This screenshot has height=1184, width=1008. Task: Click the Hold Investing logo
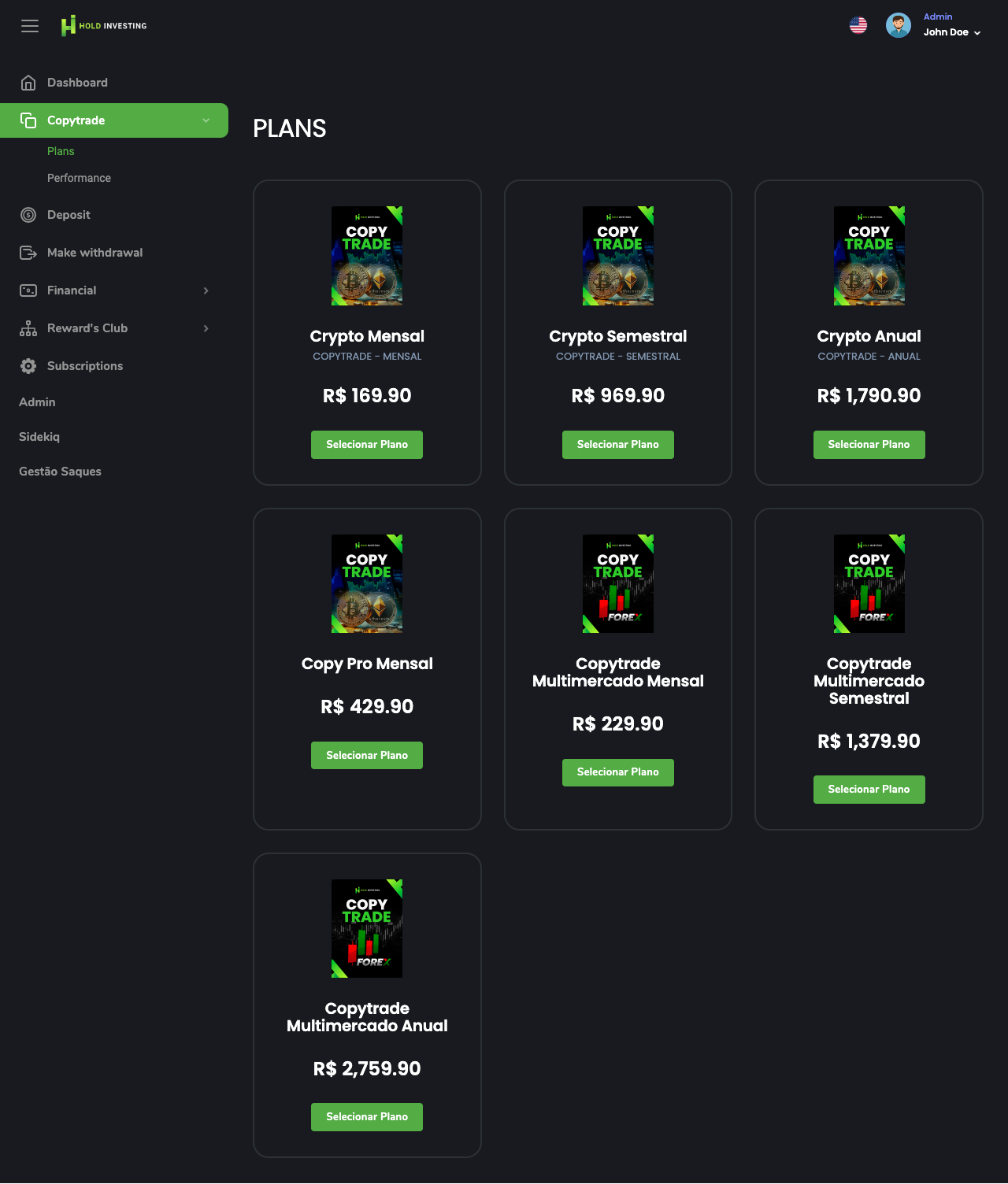coord(104,26)
